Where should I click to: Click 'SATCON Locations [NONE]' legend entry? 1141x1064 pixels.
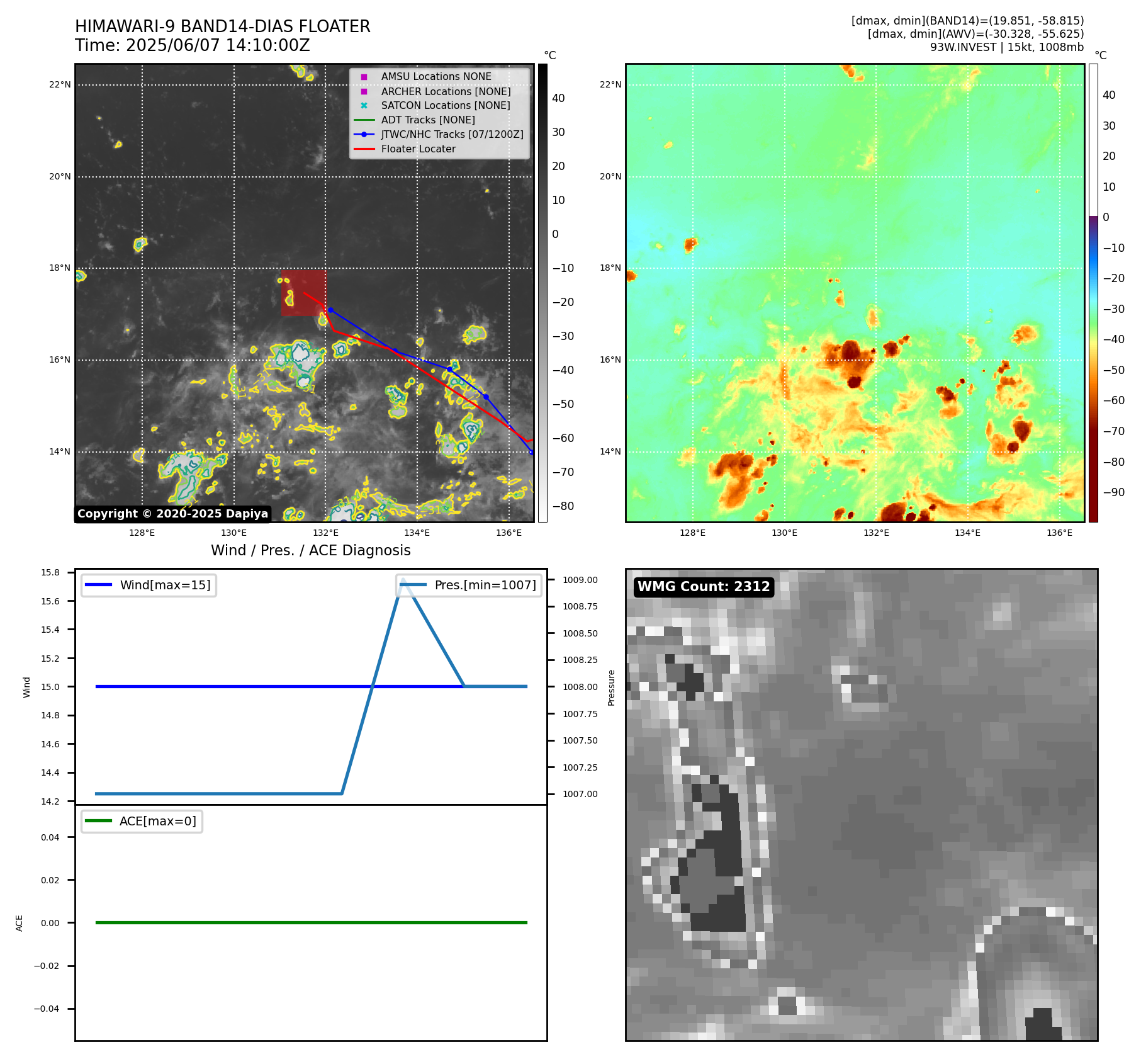coord(446,106)
